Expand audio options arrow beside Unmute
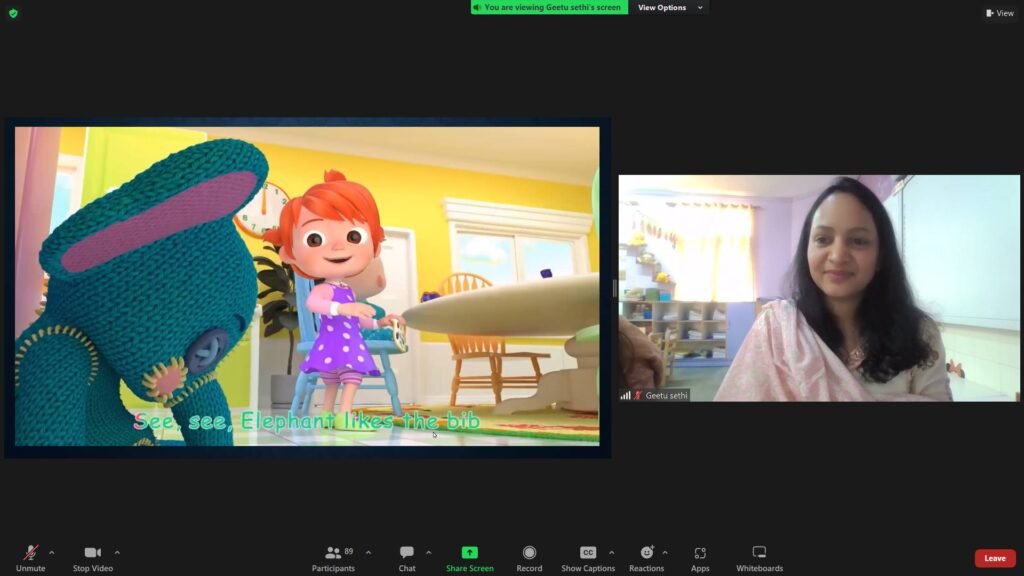1024x576 pixels. click(x=52, y=552)
